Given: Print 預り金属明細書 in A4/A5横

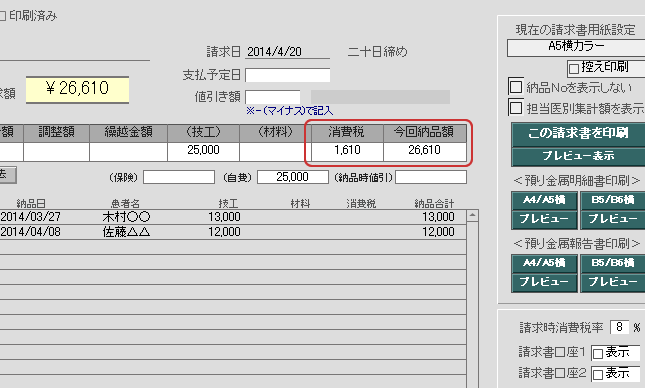Looking at the screenshot, I should pyautogui.click(x=544, y=200).
